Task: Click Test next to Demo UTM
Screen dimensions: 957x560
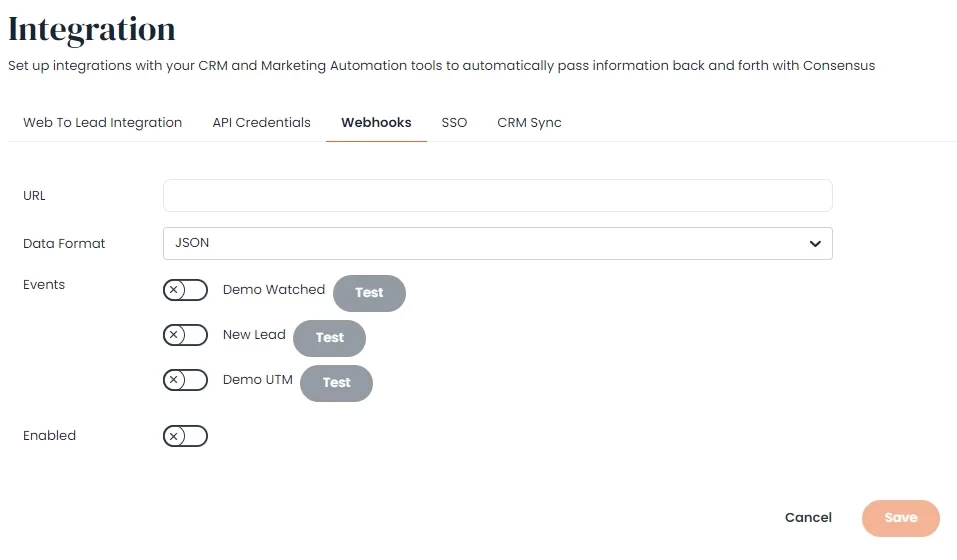Action: (336, 383)
